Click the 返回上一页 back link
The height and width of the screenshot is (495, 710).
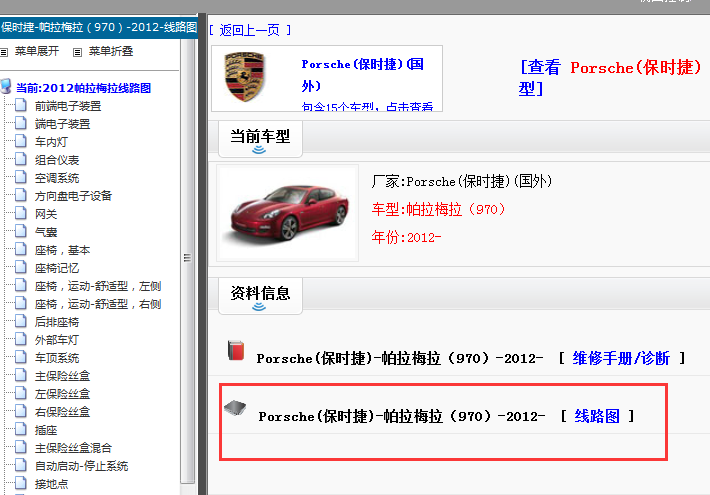(x=249, y=30)
